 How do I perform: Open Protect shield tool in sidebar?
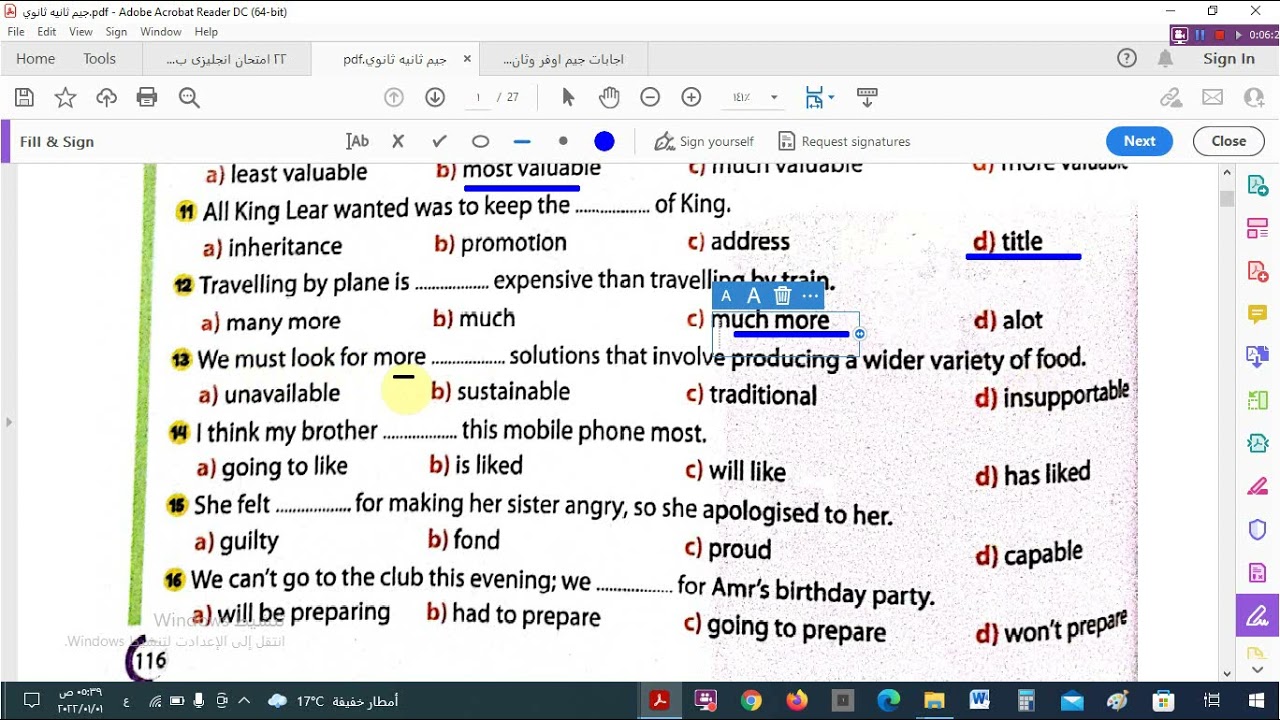1257,529
